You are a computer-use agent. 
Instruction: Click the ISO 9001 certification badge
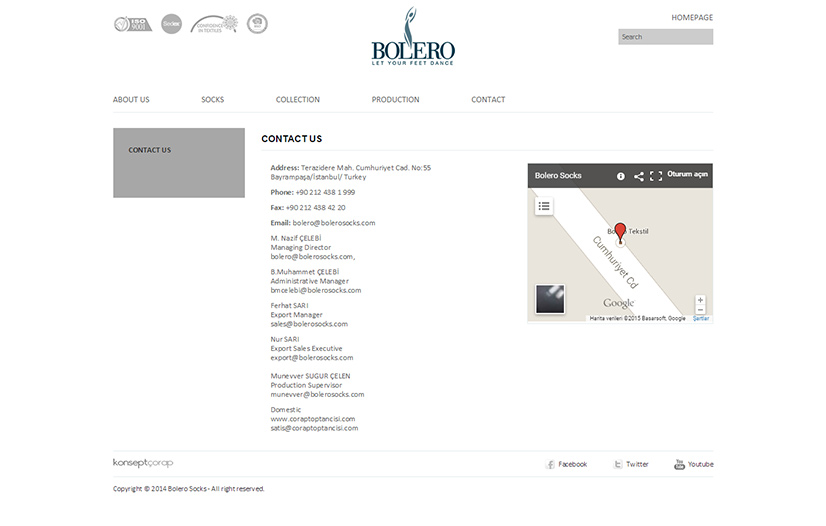pyautogui.click(x=133, y=24)
